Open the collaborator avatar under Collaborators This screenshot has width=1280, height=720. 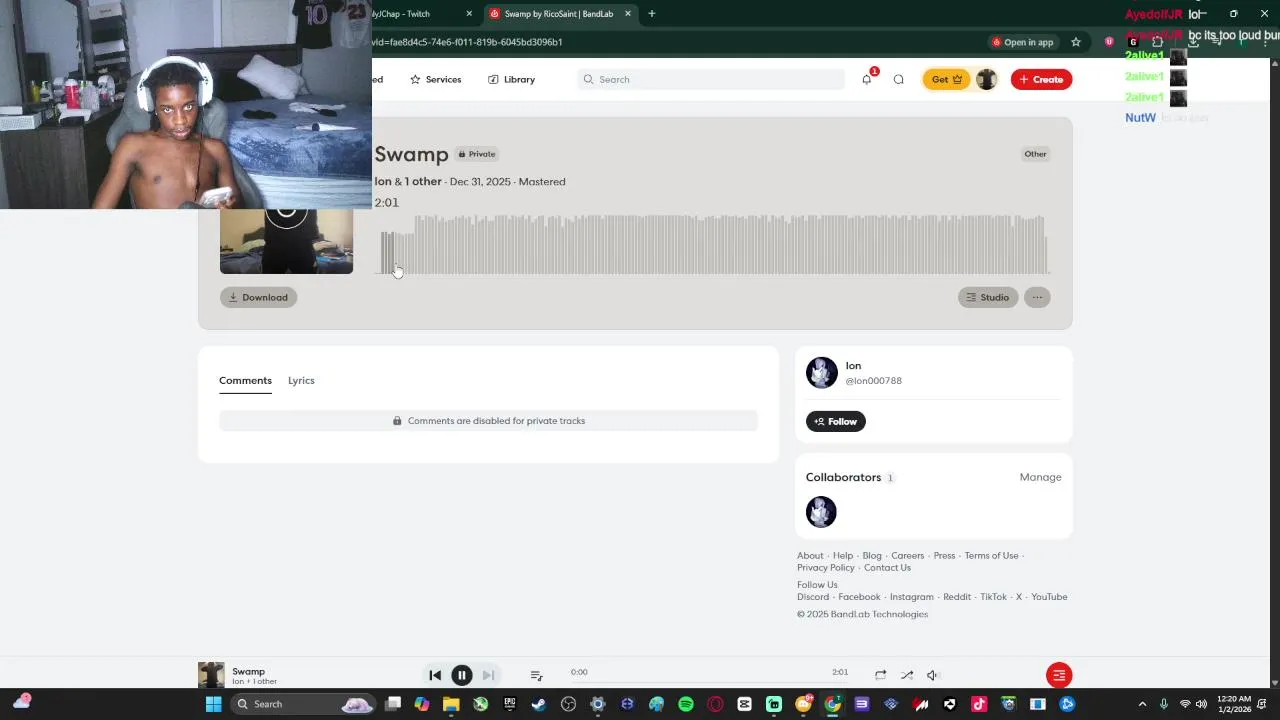(821, 512)
